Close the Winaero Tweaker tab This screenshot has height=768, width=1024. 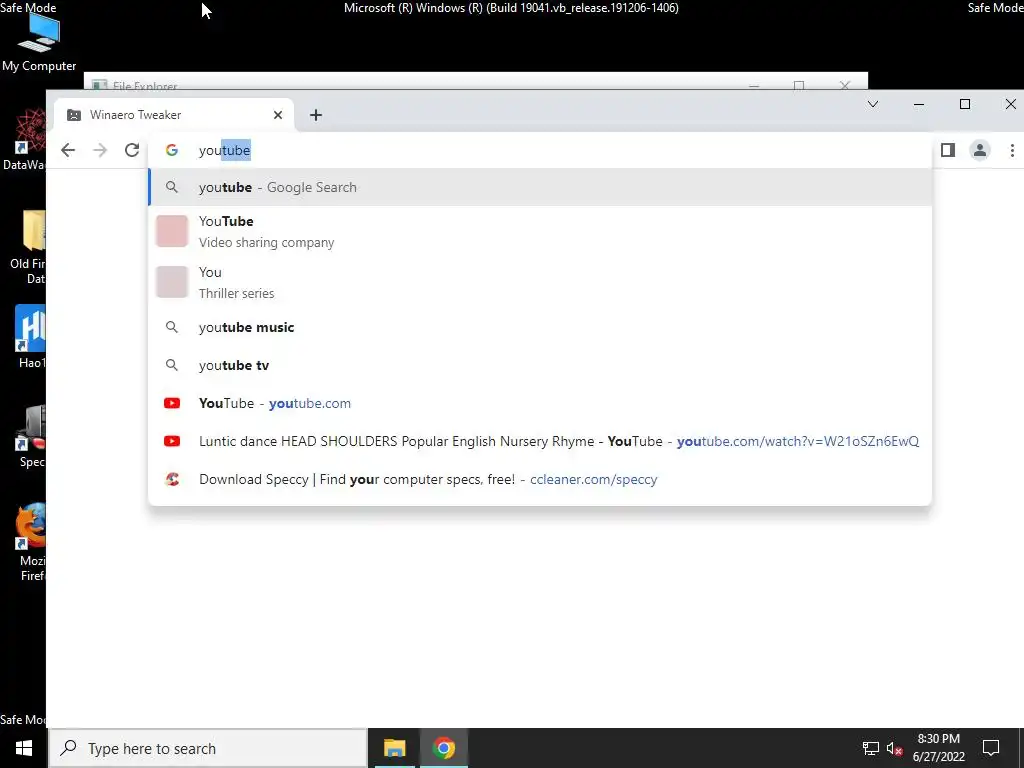[278, 115]
